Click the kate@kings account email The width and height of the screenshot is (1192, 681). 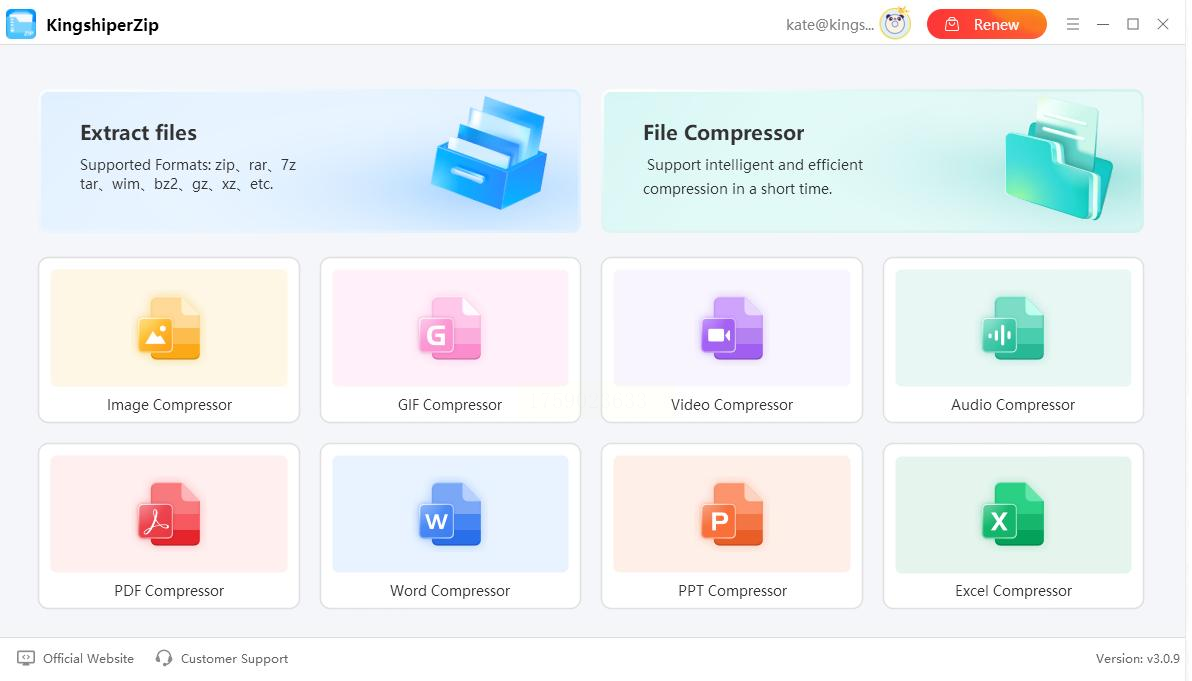click(x=829, y=25)
